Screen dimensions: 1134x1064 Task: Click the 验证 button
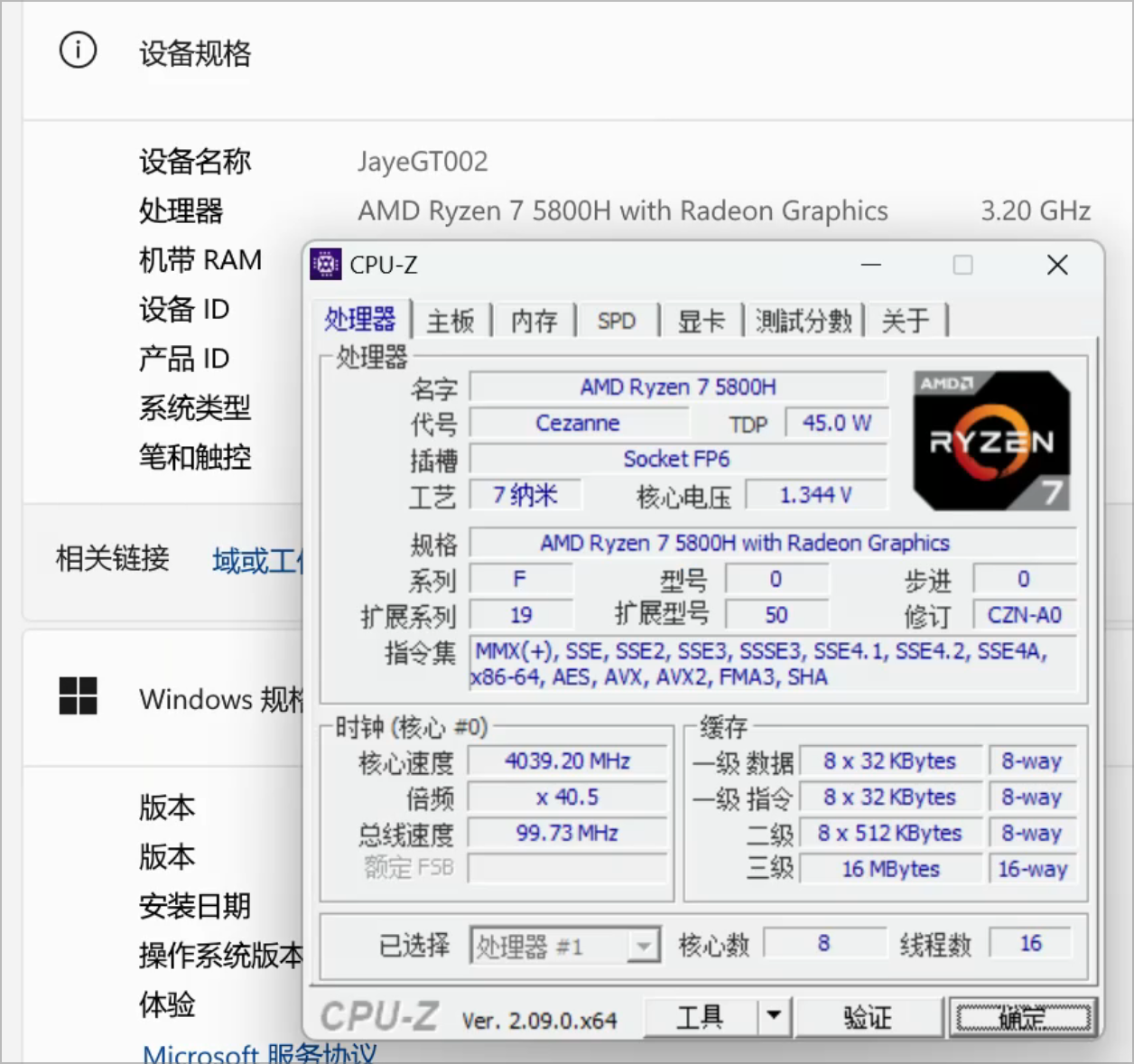pyautogui.click(x=868, y=1018)
